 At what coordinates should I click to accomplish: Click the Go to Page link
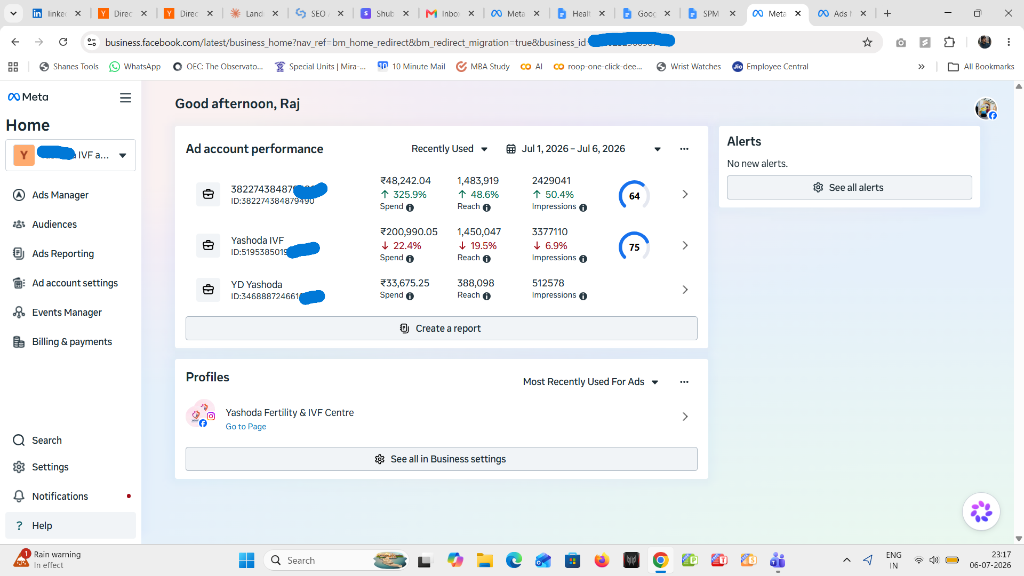[x=246, y=426]
